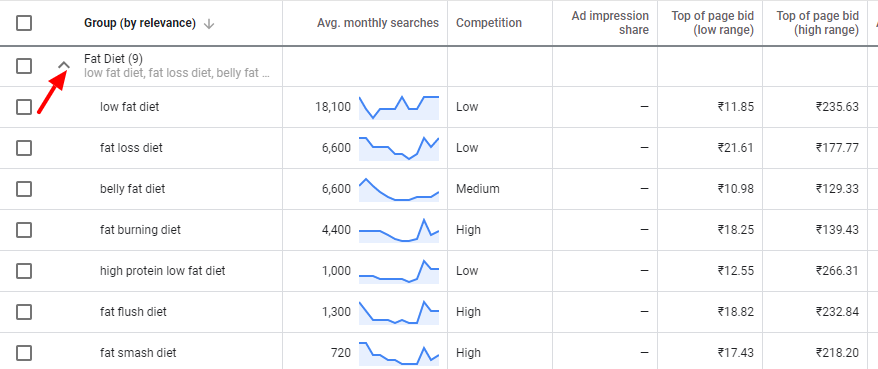
Task: Sort by Top of page bid low range
Action: (x=712, y=23)
